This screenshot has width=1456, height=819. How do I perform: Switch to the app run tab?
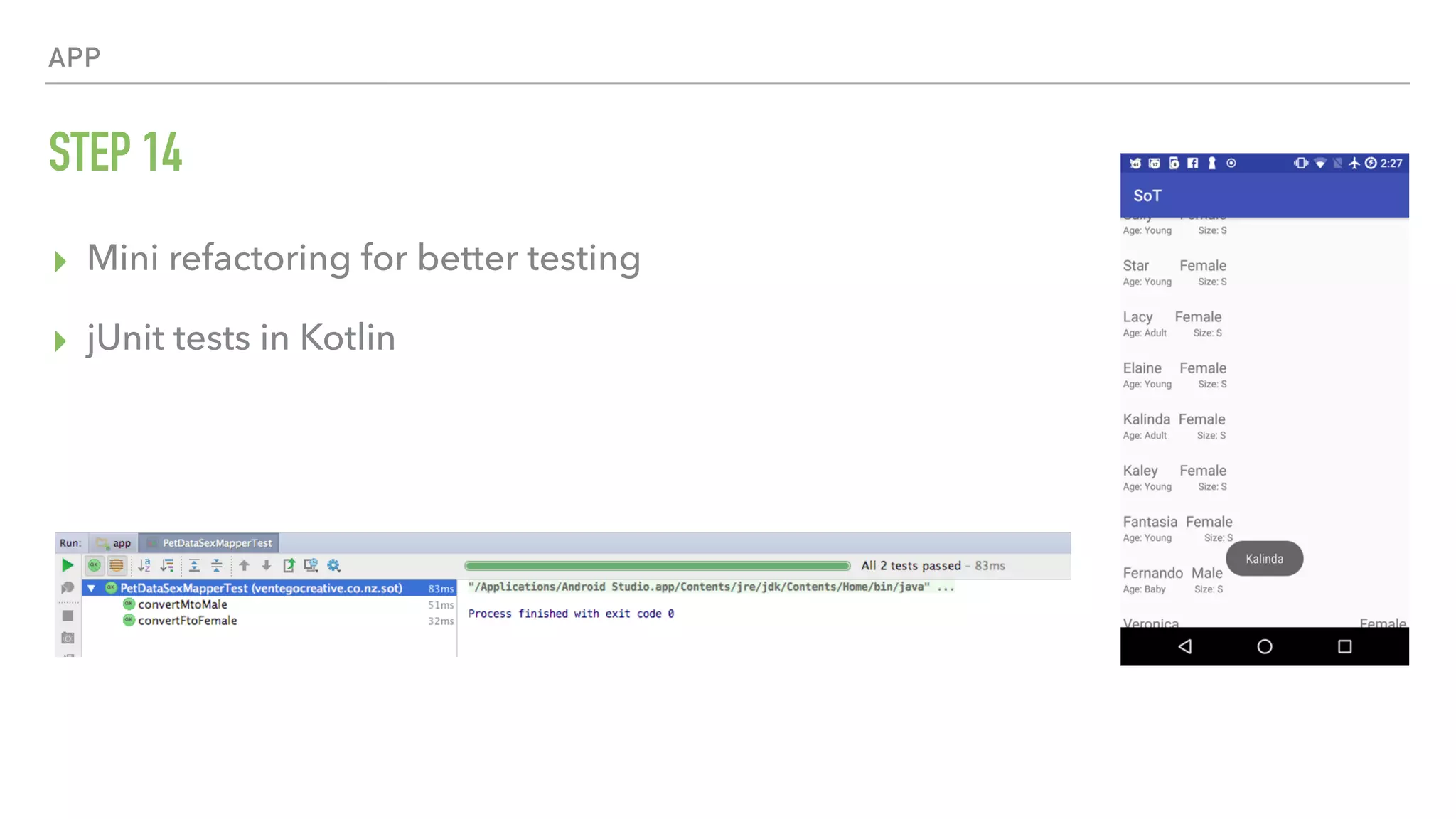coord(114,543)
